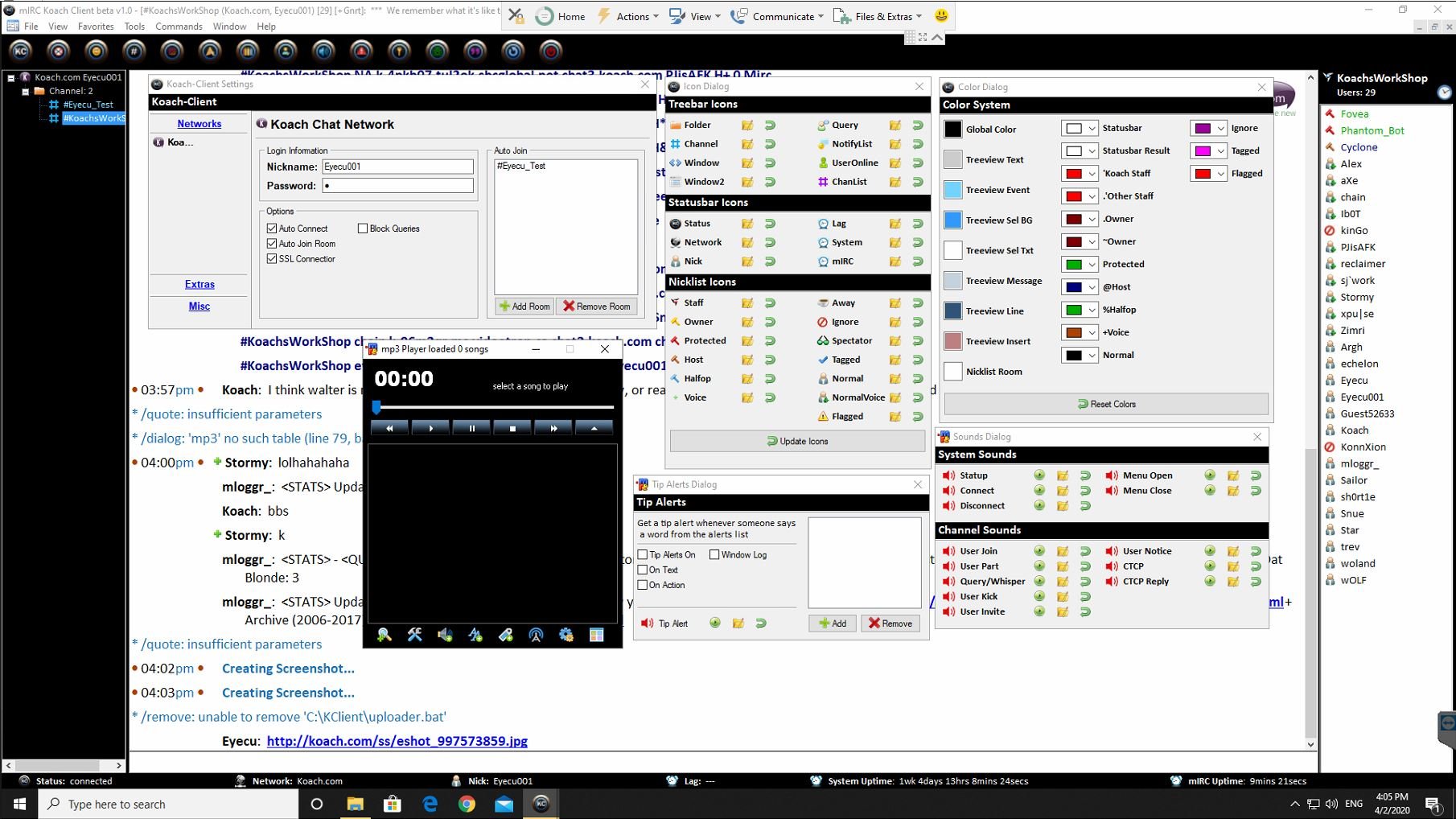Open mp3 player wrench and hammer tools icon
This screenshot has height=819, width=1456.
coord(415,635)
